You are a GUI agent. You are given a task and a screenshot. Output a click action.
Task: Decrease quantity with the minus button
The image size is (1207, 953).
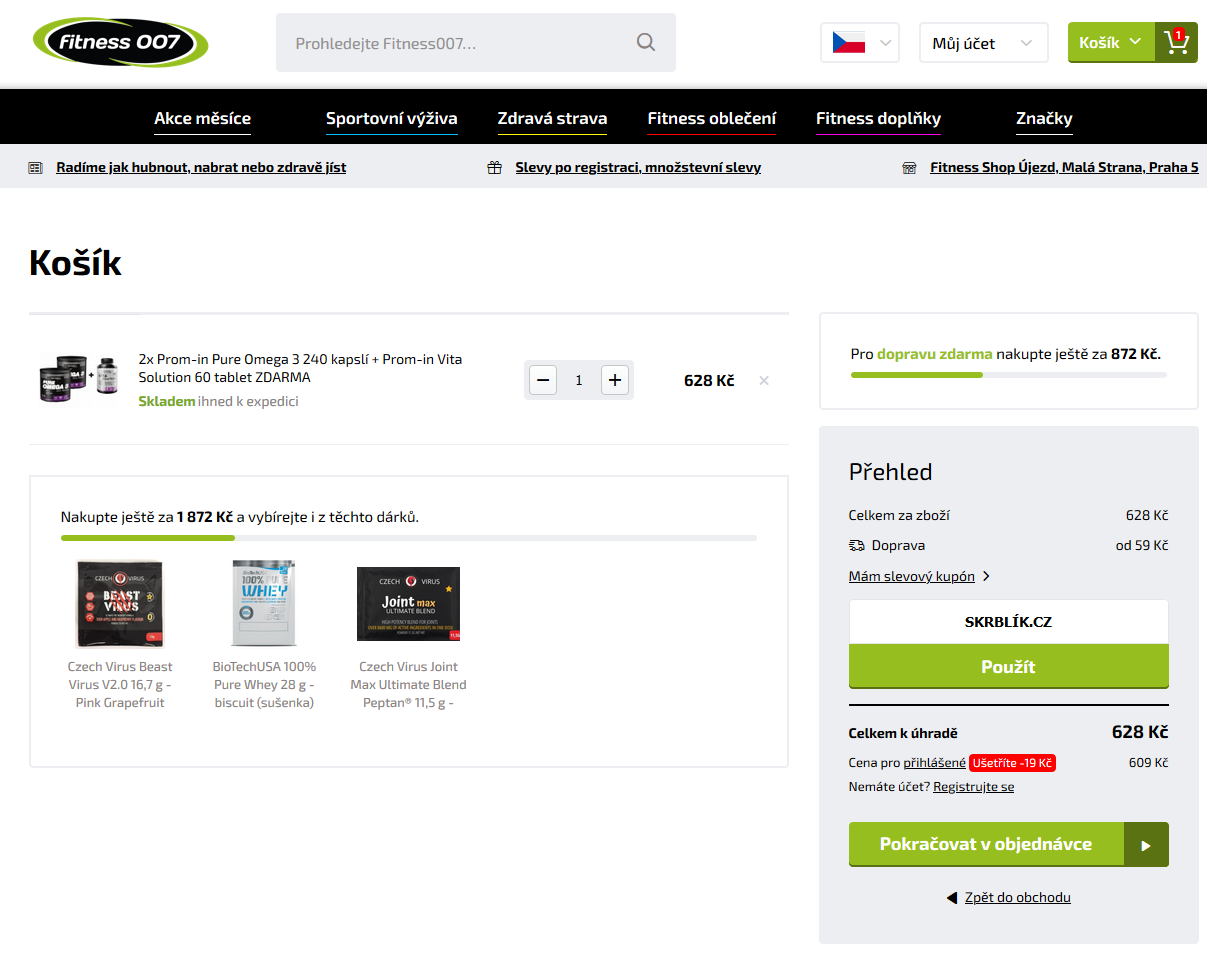tap(543, 380)
